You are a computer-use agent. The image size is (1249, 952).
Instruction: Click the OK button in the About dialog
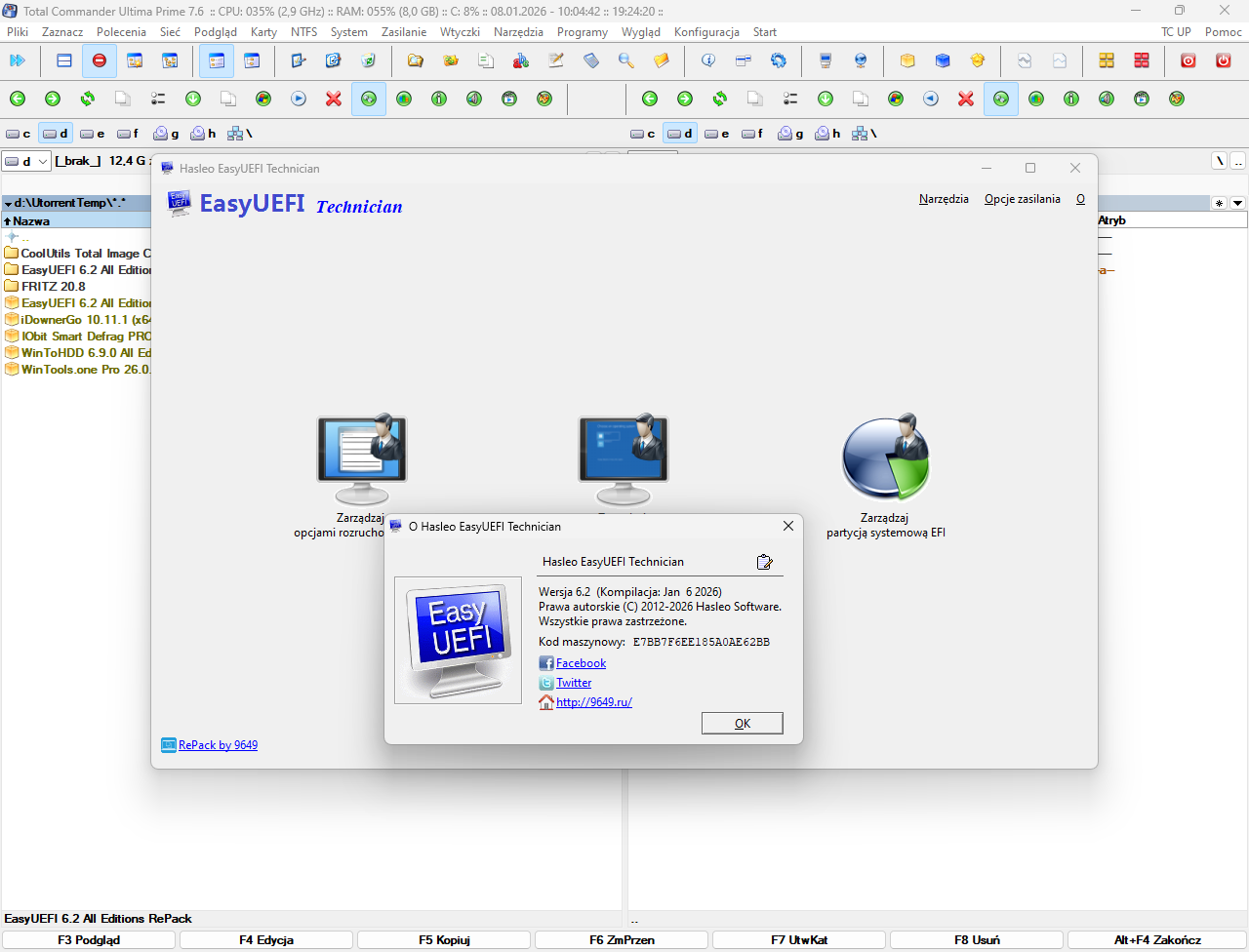point(743,723)
